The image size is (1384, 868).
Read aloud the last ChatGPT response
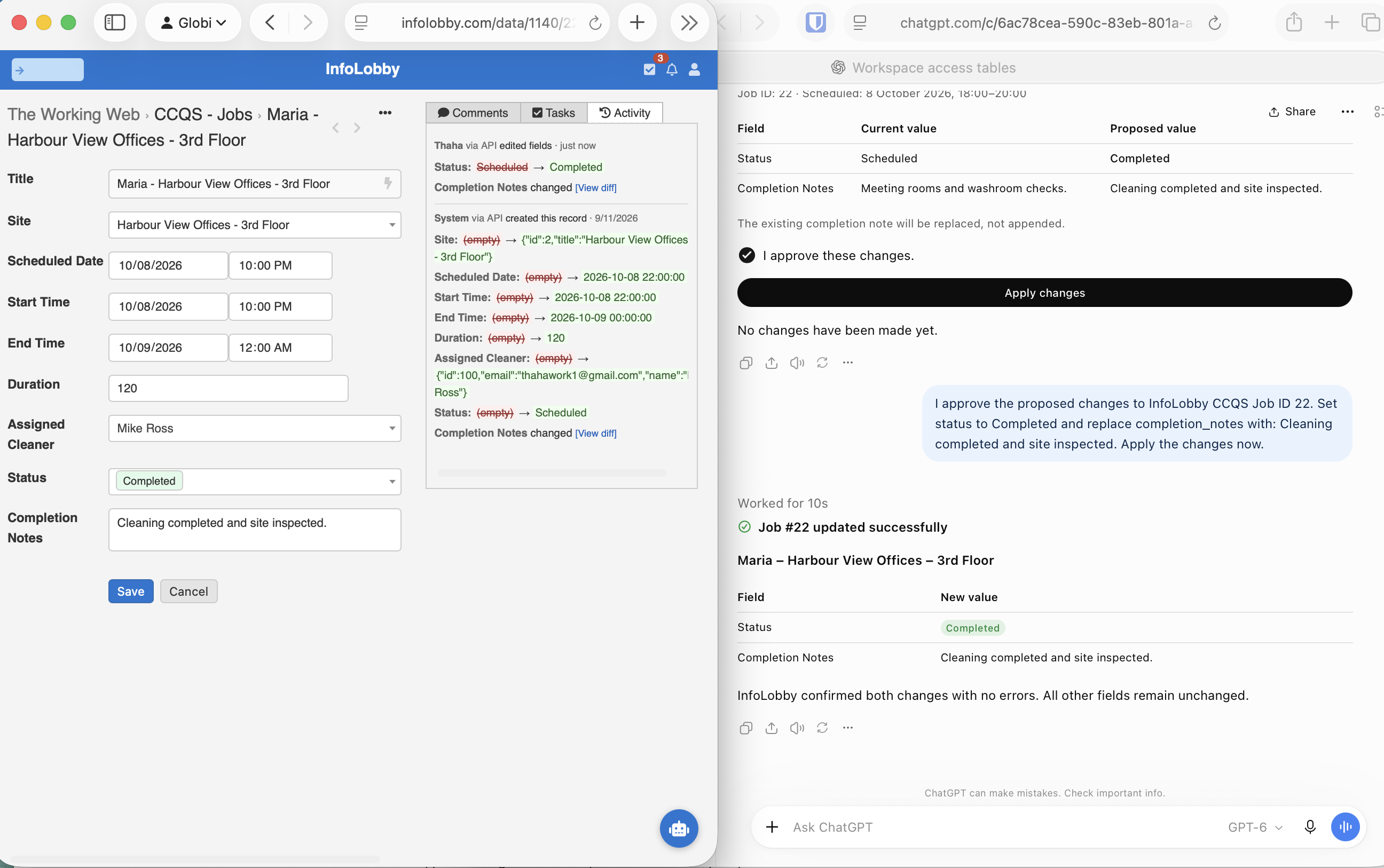(797, 728)
